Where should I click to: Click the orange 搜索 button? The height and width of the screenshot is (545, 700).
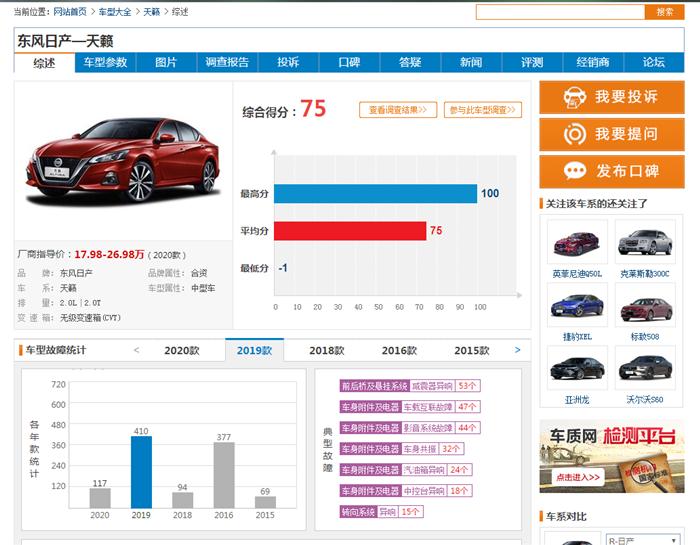point(665,12)
